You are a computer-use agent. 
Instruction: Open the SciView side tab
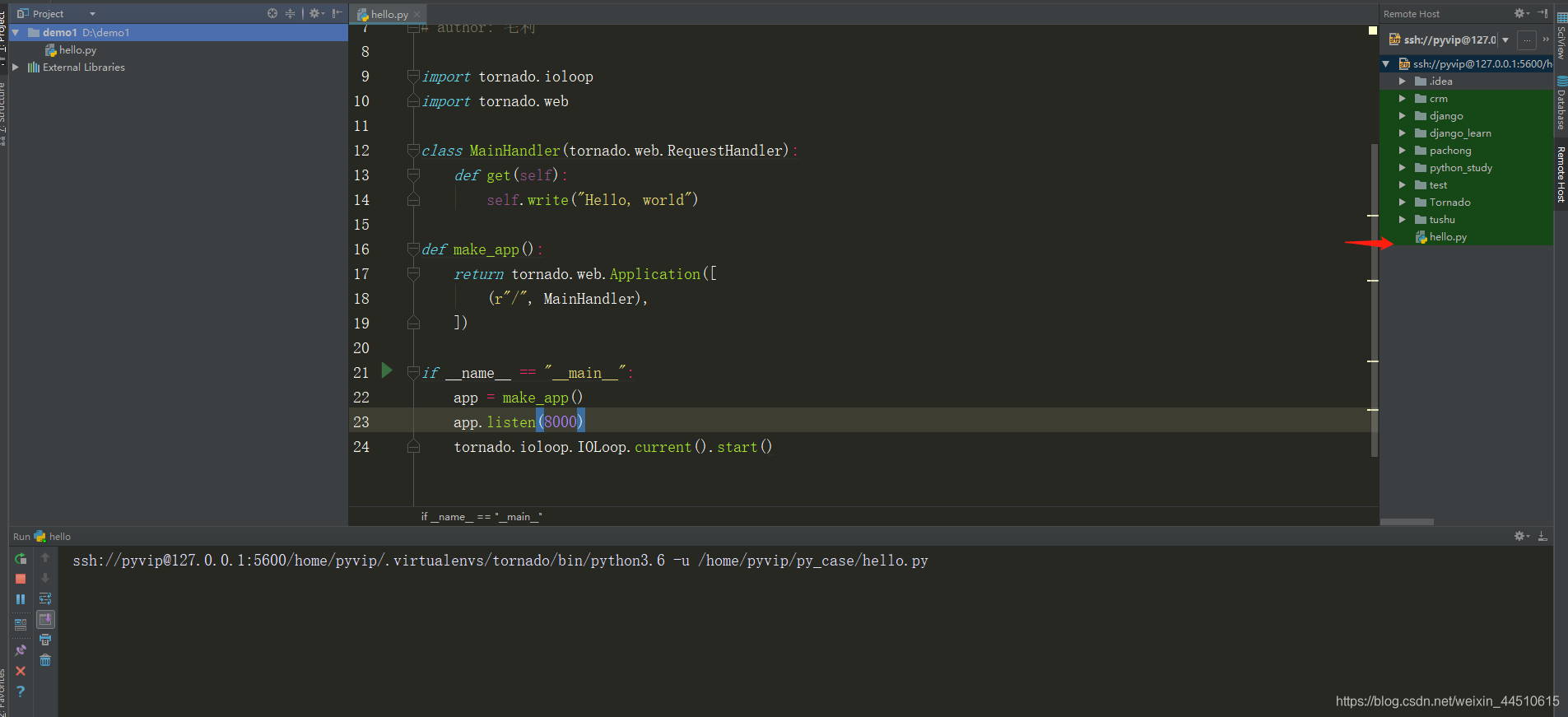pyautogui.click(x=1561, y=36)
